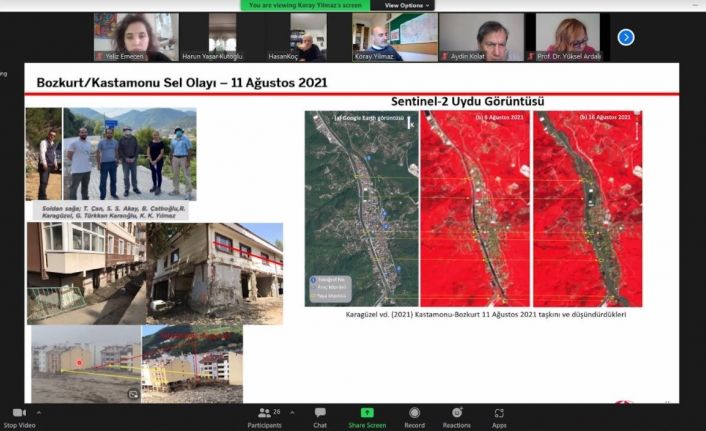Screen dimensions: 706x431
Task: Expand the Participants options caret
Action: [289, 412]
